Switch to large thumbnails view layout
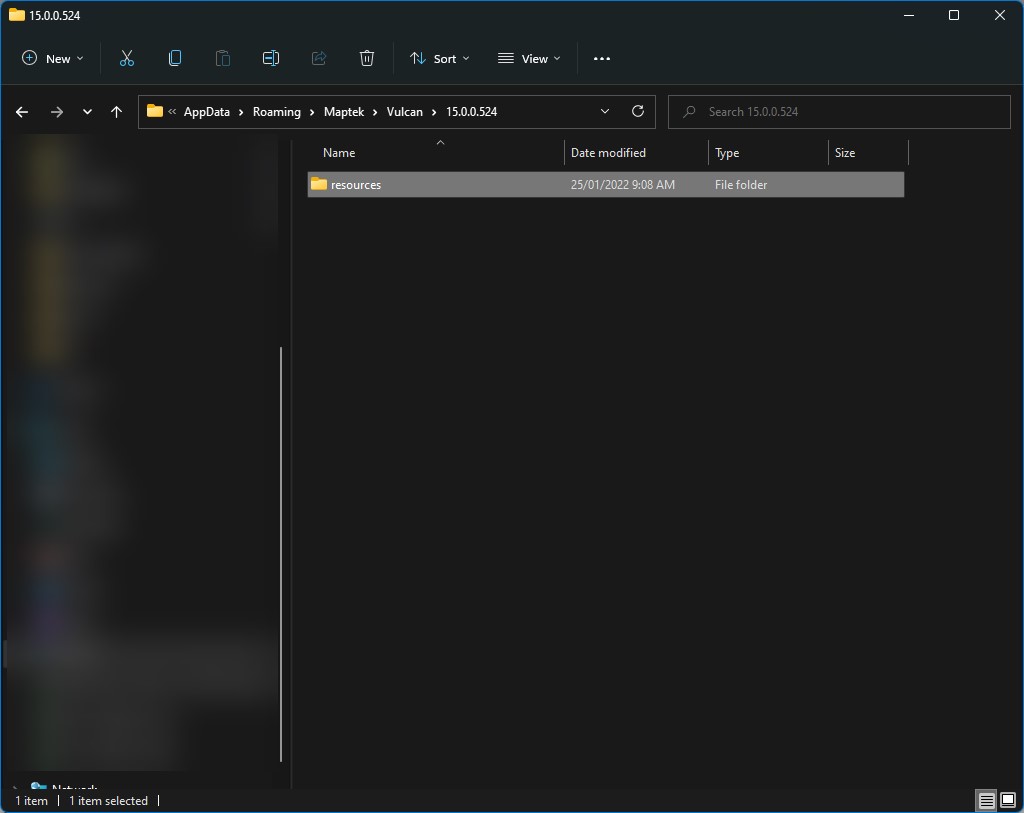This screenshot has height=813, width=1024. (1008, 801)
